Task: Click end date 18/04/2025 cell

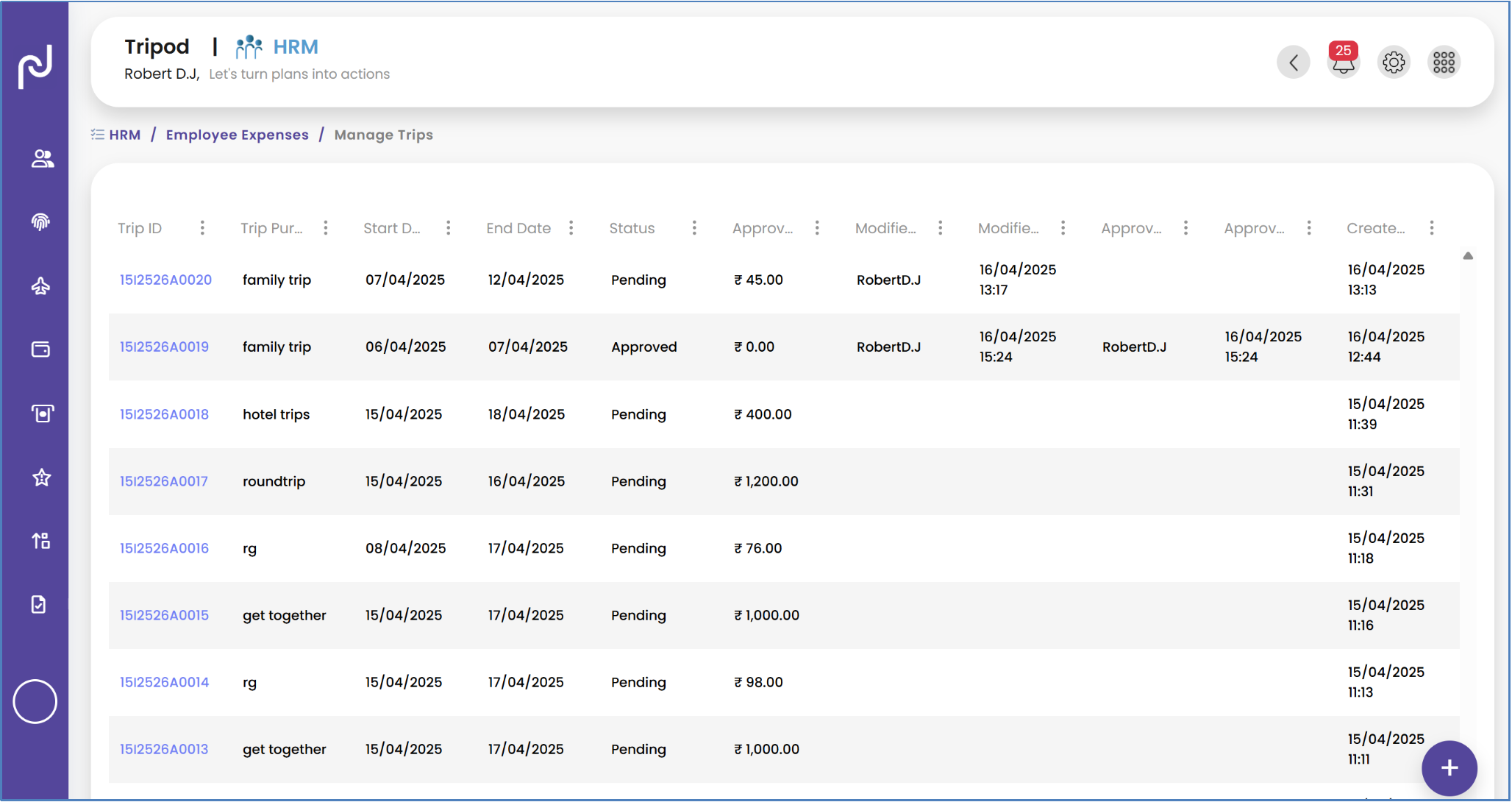Action: [x=527, y=414]
